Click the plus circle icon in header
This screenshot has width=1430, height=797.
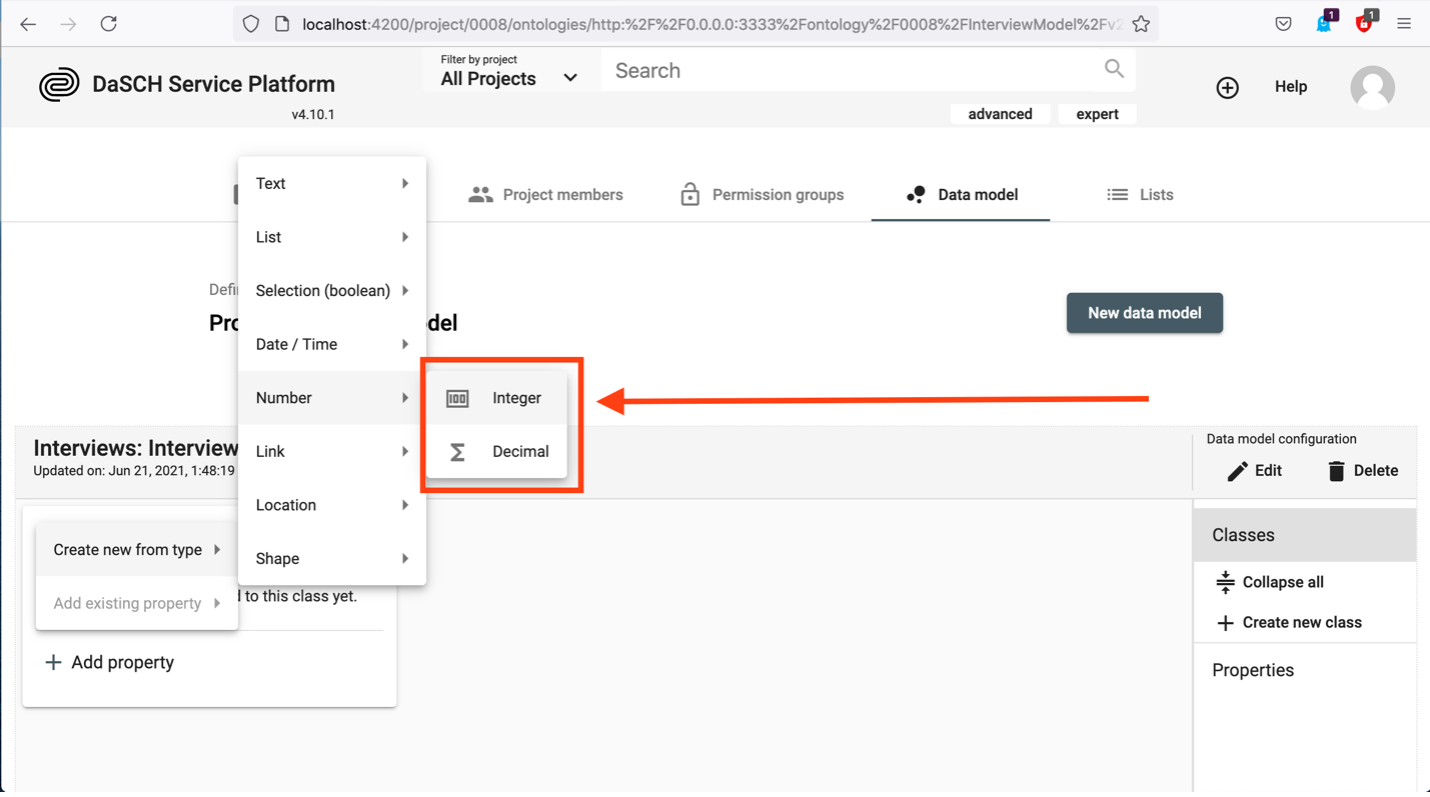pos(1227,88)
